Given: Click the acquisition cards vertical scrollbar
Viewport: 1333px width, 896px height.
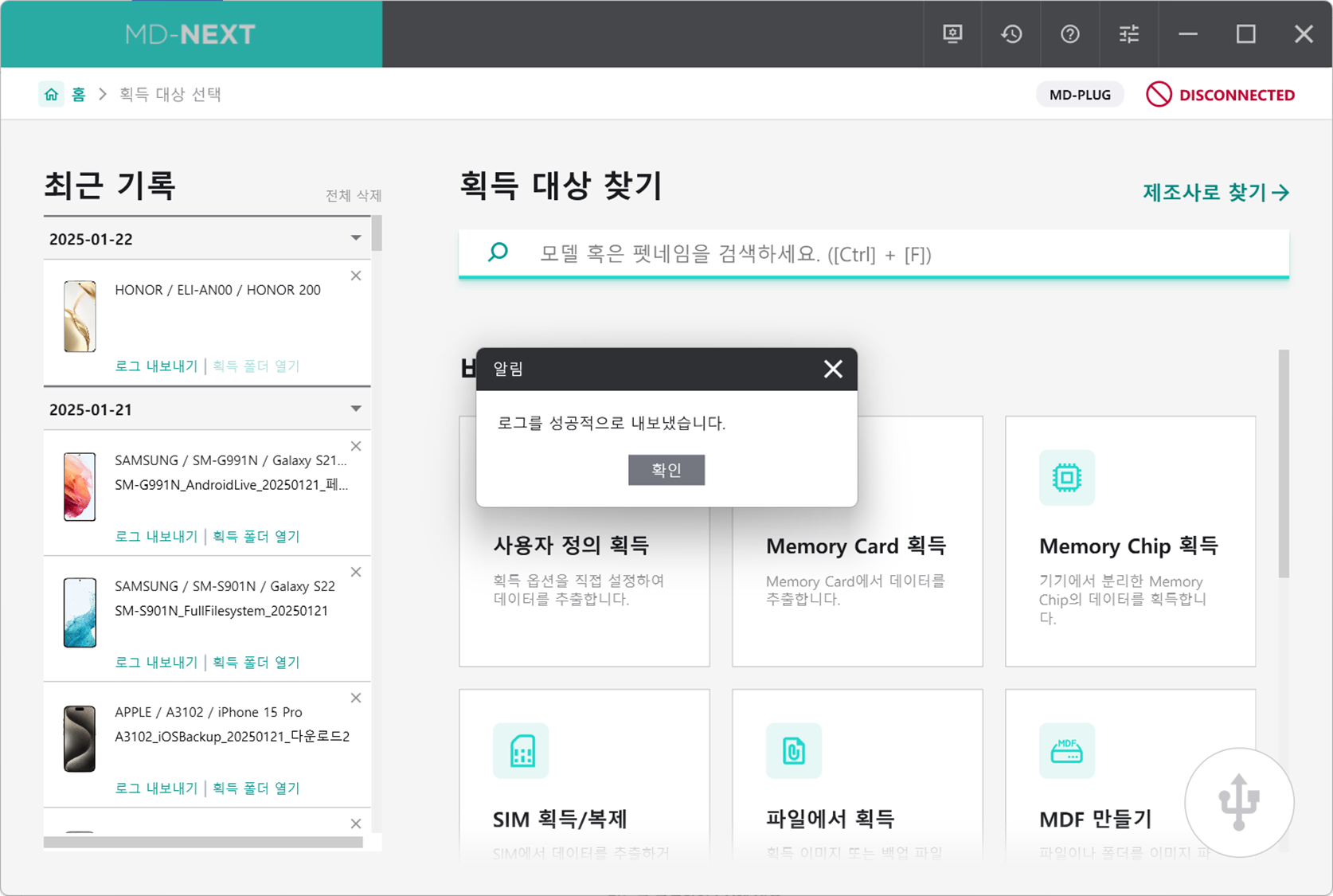Looking at the screenshot, I should [x=1284, y=464].
